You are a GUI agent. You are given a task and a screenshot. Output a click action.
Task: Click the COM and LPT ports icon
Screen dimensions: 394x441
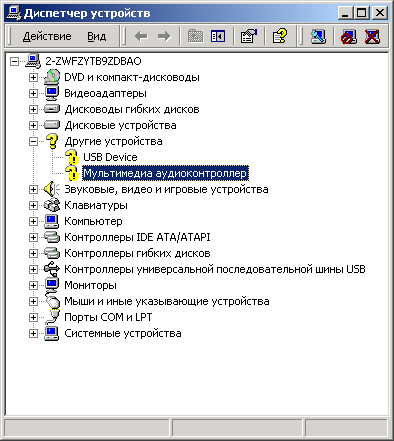pyautogui.click(x=52, y=317)
